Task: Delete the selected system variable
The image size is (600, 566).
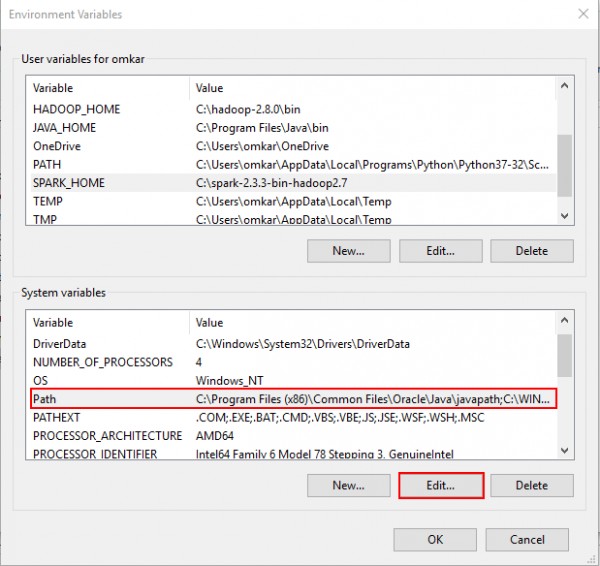Action: (x=532, y=485)
